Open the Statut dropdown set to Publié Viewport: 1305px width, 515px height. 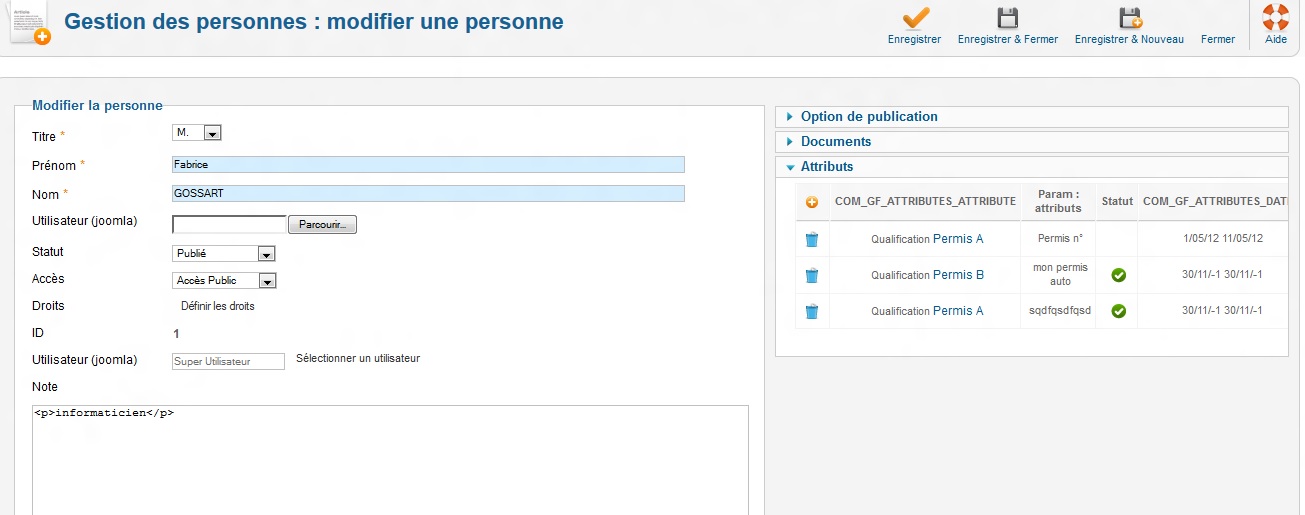[x=224, y=254]
